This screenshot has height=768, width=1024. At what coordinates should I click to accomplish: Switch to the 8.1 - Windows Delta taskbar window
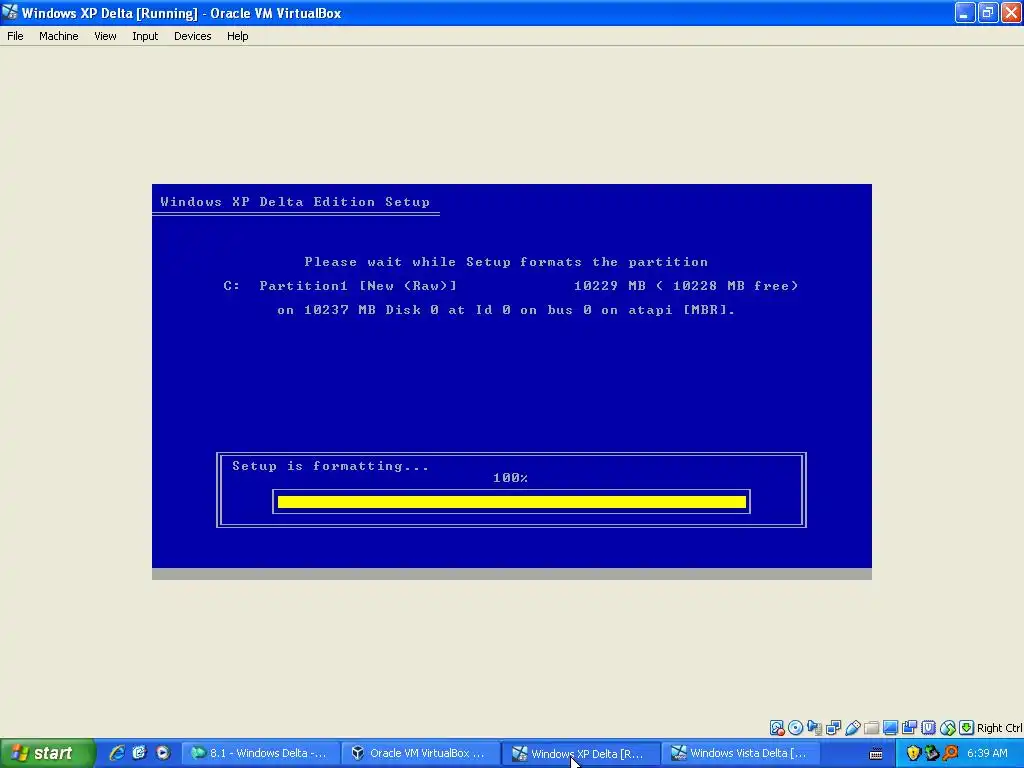pos(261,753)
